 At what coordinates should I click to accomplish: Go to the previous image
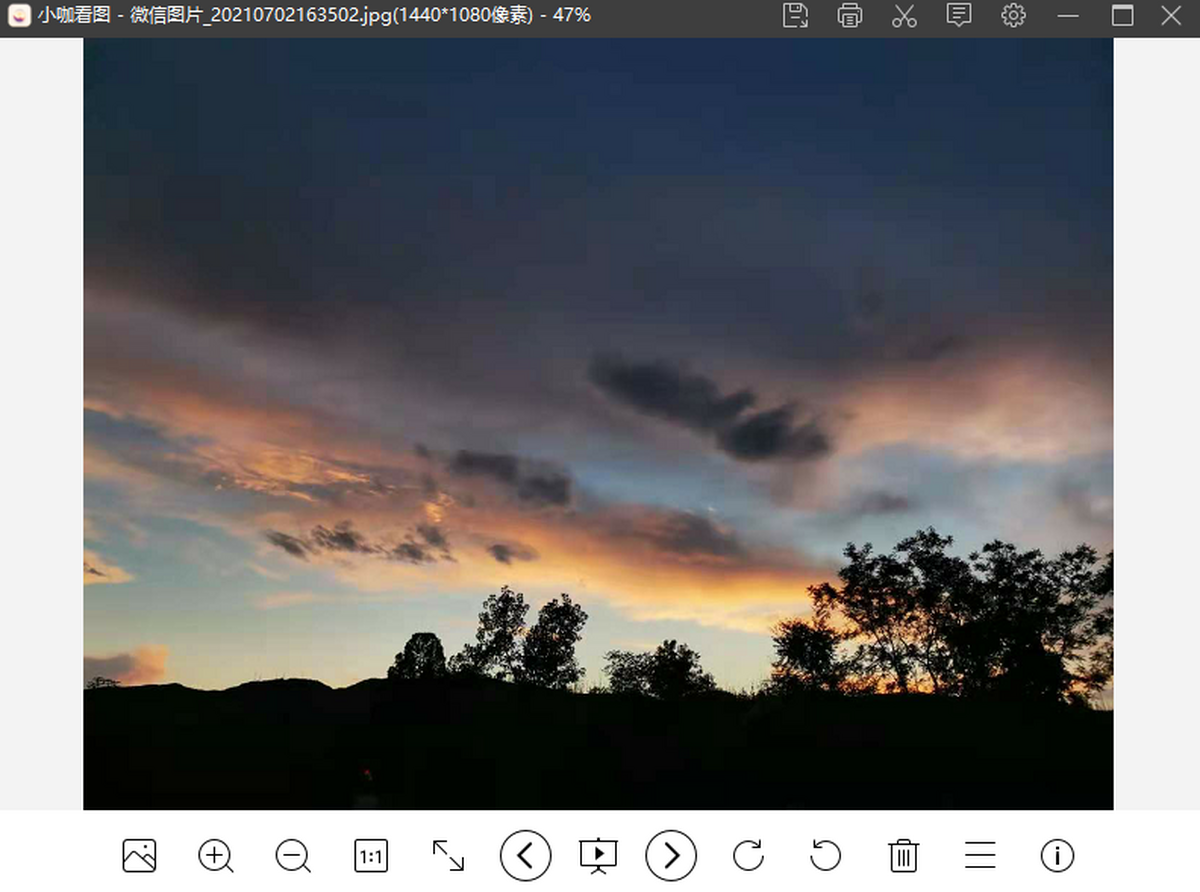[x=525, y=856]
